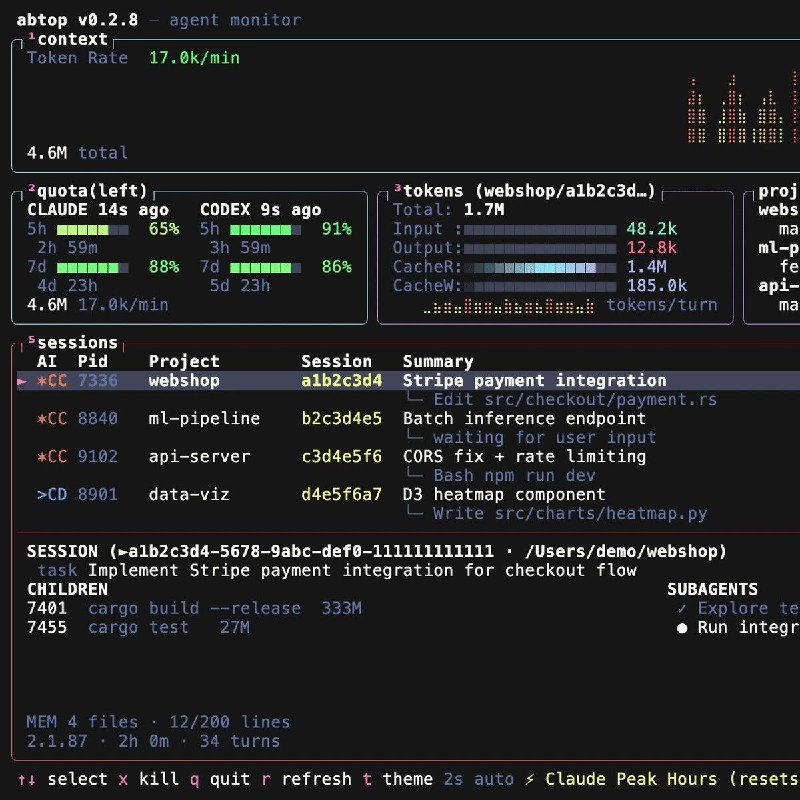Click the Total 1.7M tokens line
Screen dimensions: 800x800
tap(448, 210)
